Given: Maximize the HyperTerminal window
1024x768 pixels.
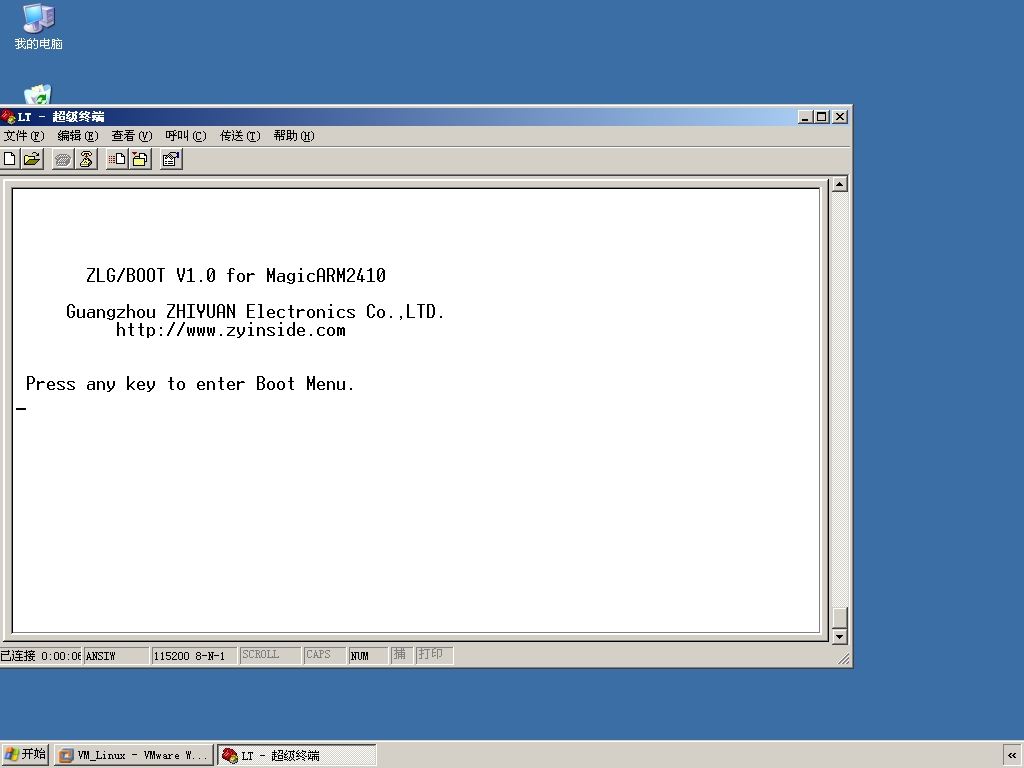Looking at the screenshot, I should (x=822, y=117).
